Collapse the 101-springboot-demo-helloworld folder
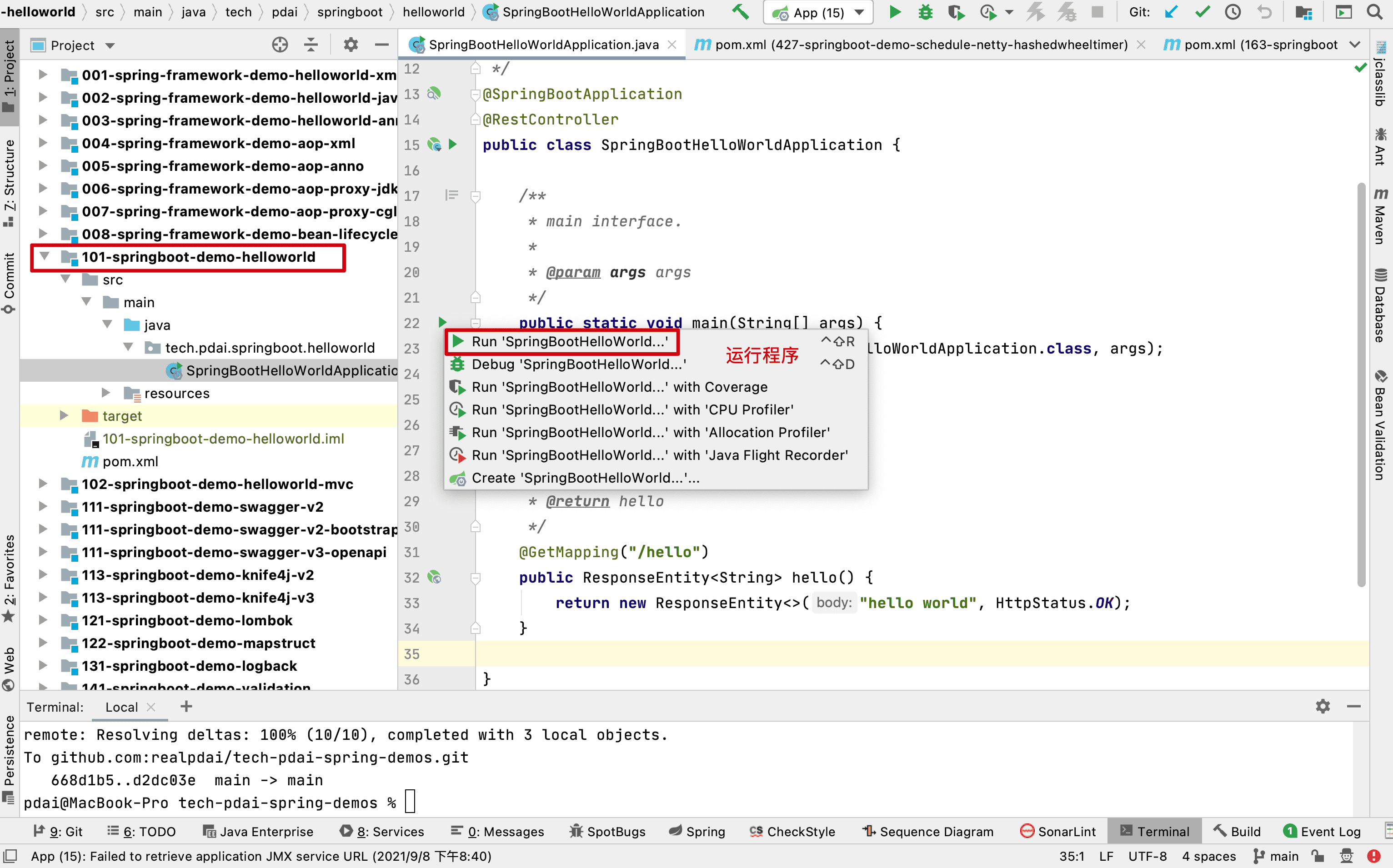The width and height of the screenshot is (1393, 868). tap(45, 257)
